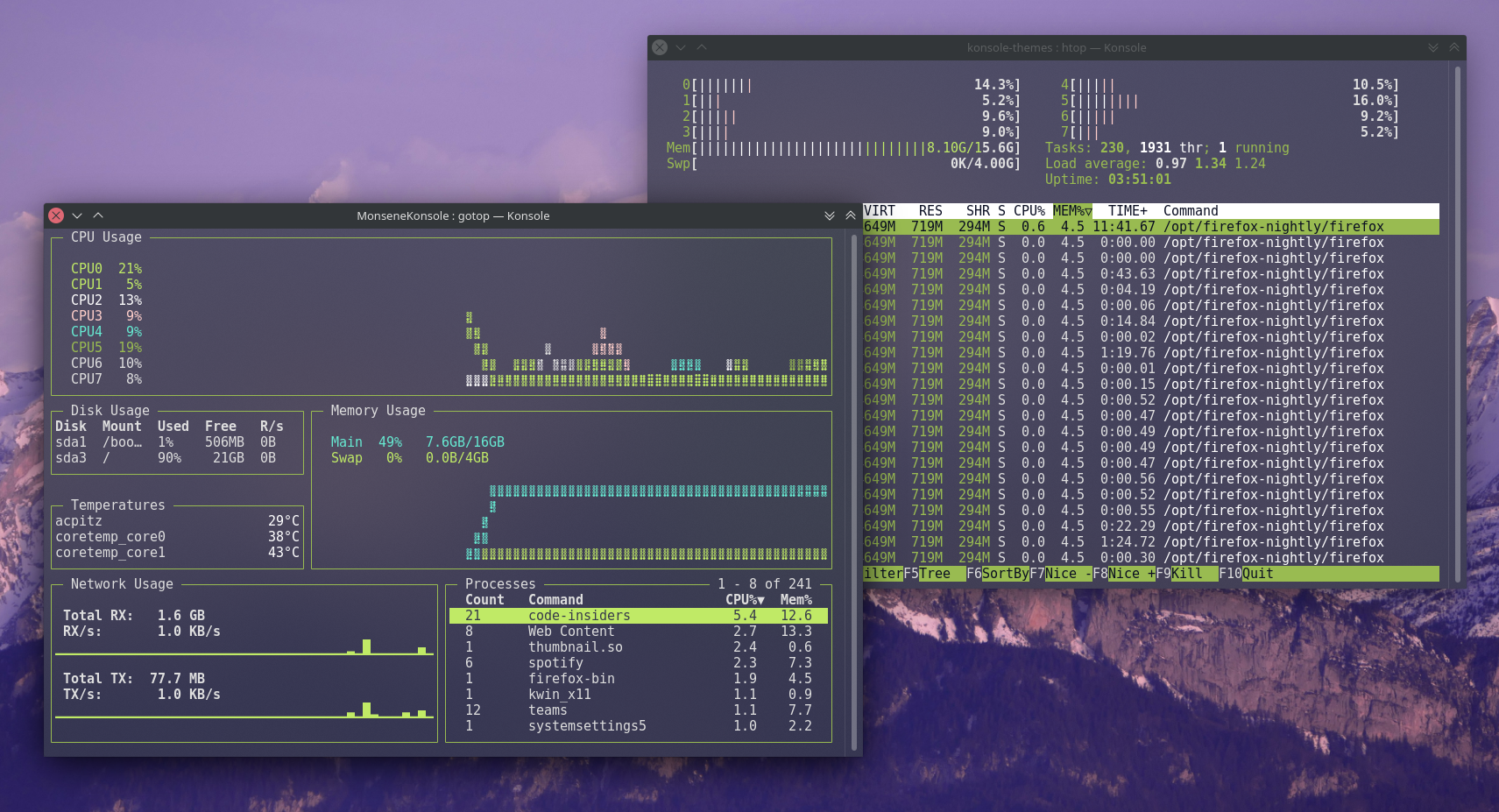Click F10 Quit in htop footer
The image size is (1499, 812).
point(1247,574)
